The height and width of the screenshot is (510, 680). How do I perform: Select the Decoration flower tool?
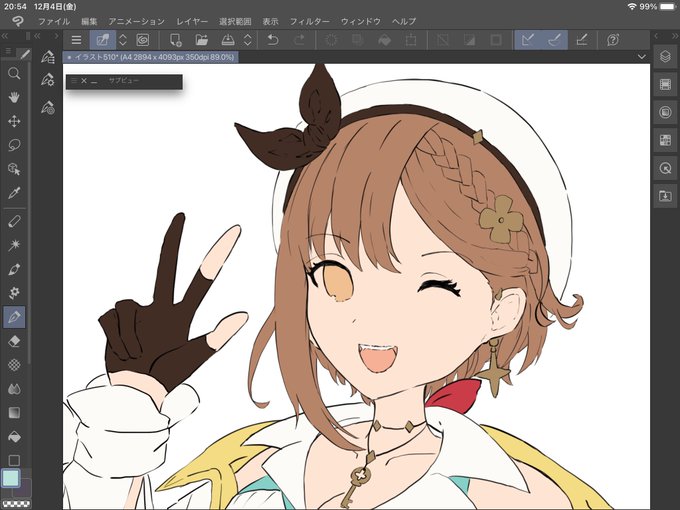pyautogui.click(x=14, y=293)
